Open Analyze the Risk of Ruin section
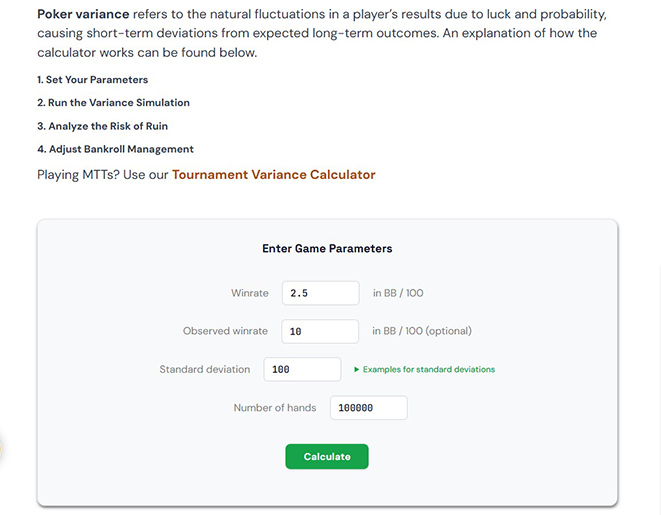Viewport: 661px width, 515px height. [x=102, y=125]
